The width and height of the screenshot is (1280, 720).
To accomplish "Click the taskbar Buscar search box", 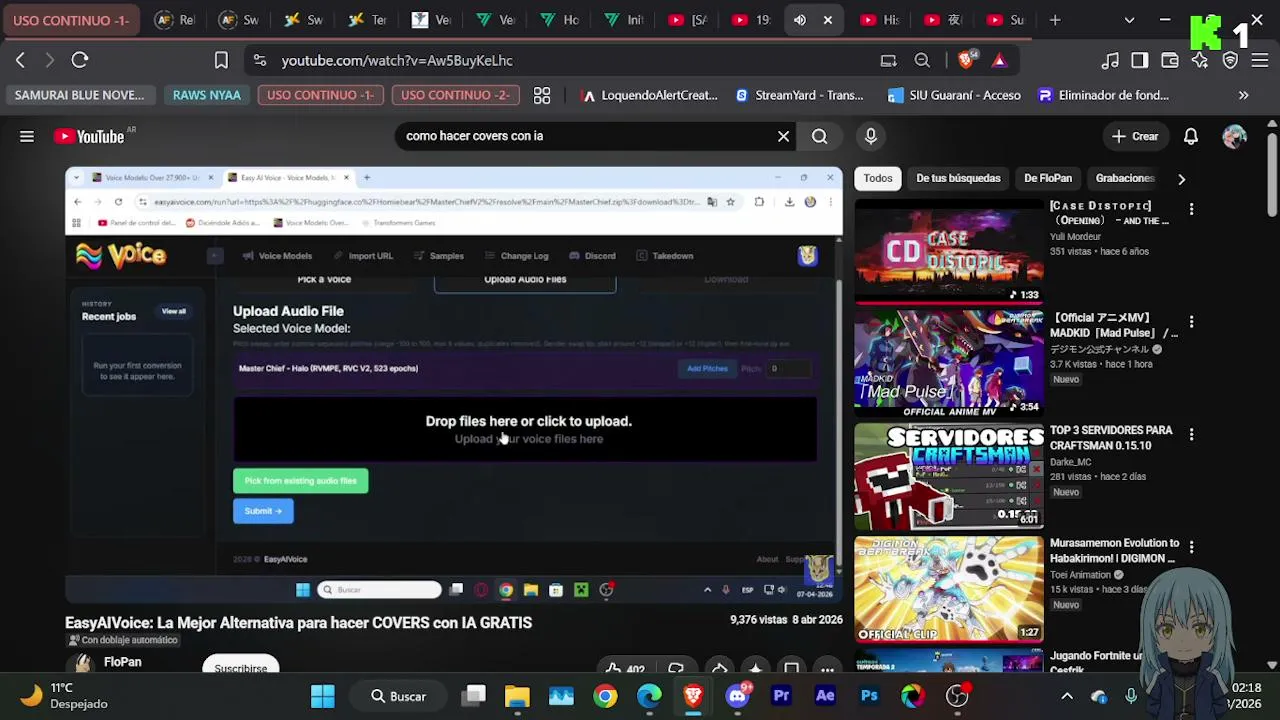I will point(400,696).
